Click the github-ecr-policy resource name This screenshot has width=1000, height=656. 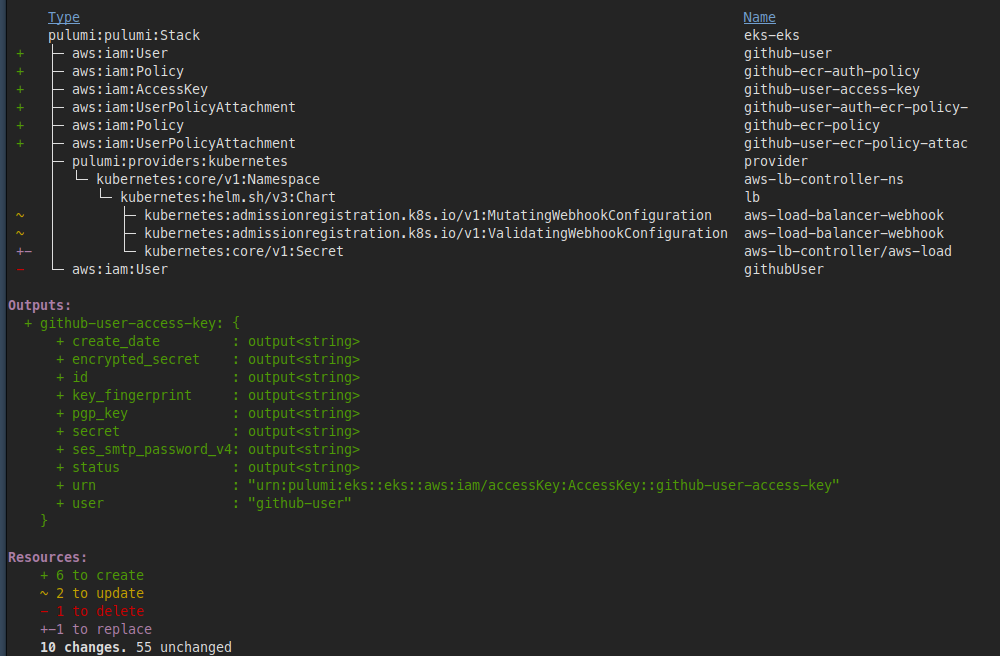(x=811, y=125)
